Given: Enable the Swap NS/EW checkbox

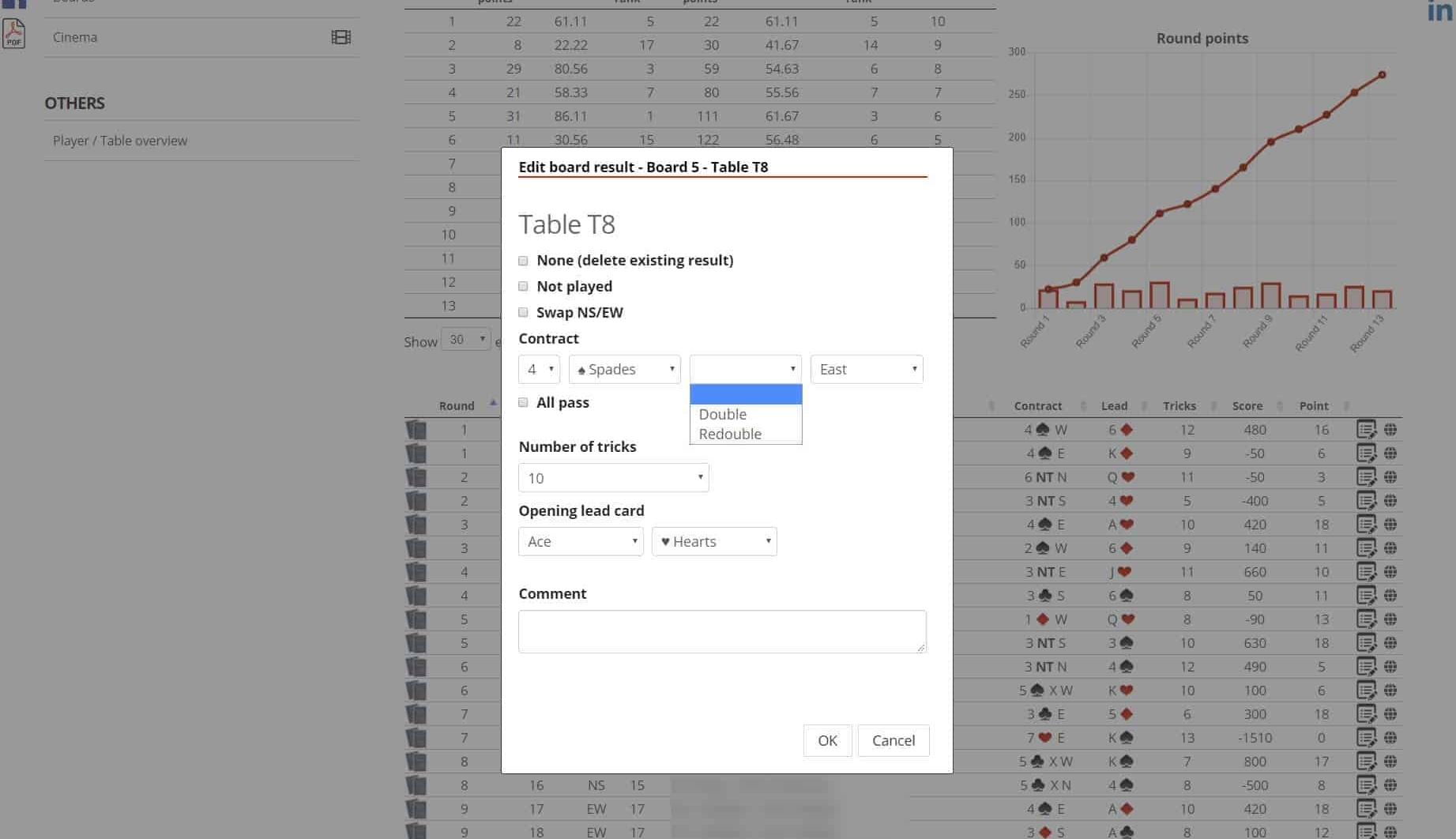Looking at the screenshot, I should click(523, 313).
